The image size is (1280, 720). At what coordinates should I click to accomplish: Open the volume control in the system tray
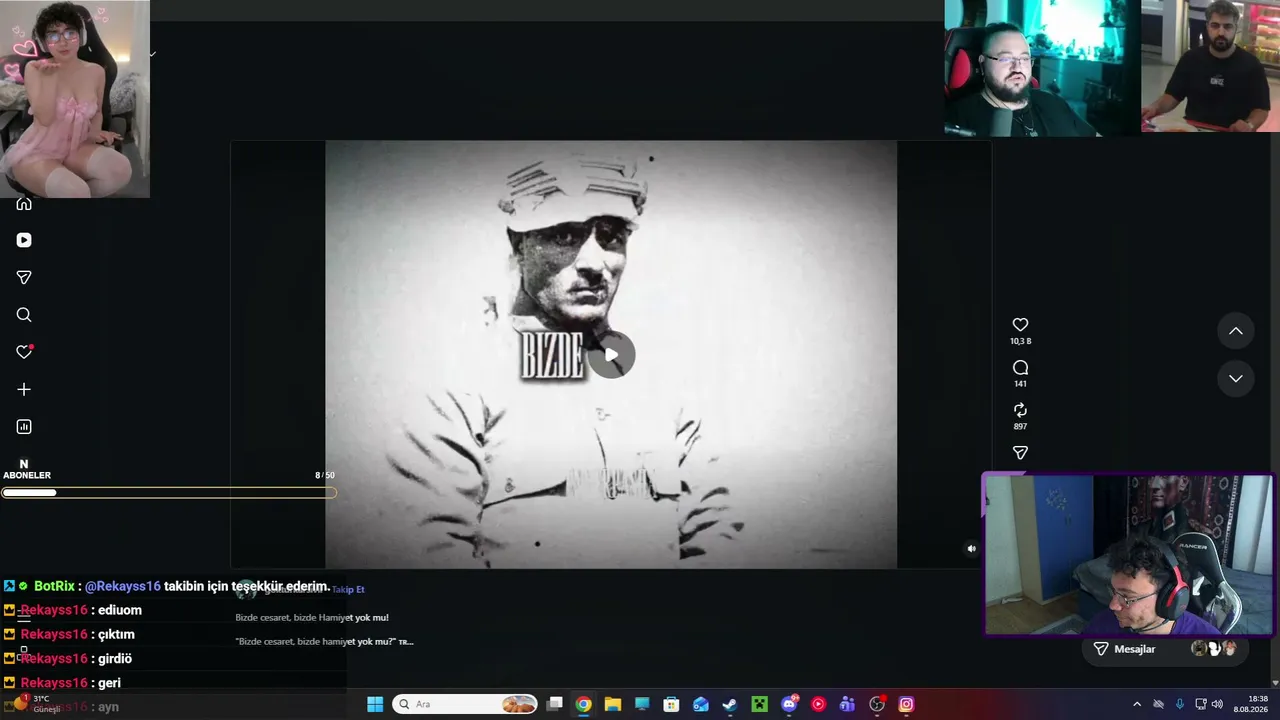tap(1217, 704)
